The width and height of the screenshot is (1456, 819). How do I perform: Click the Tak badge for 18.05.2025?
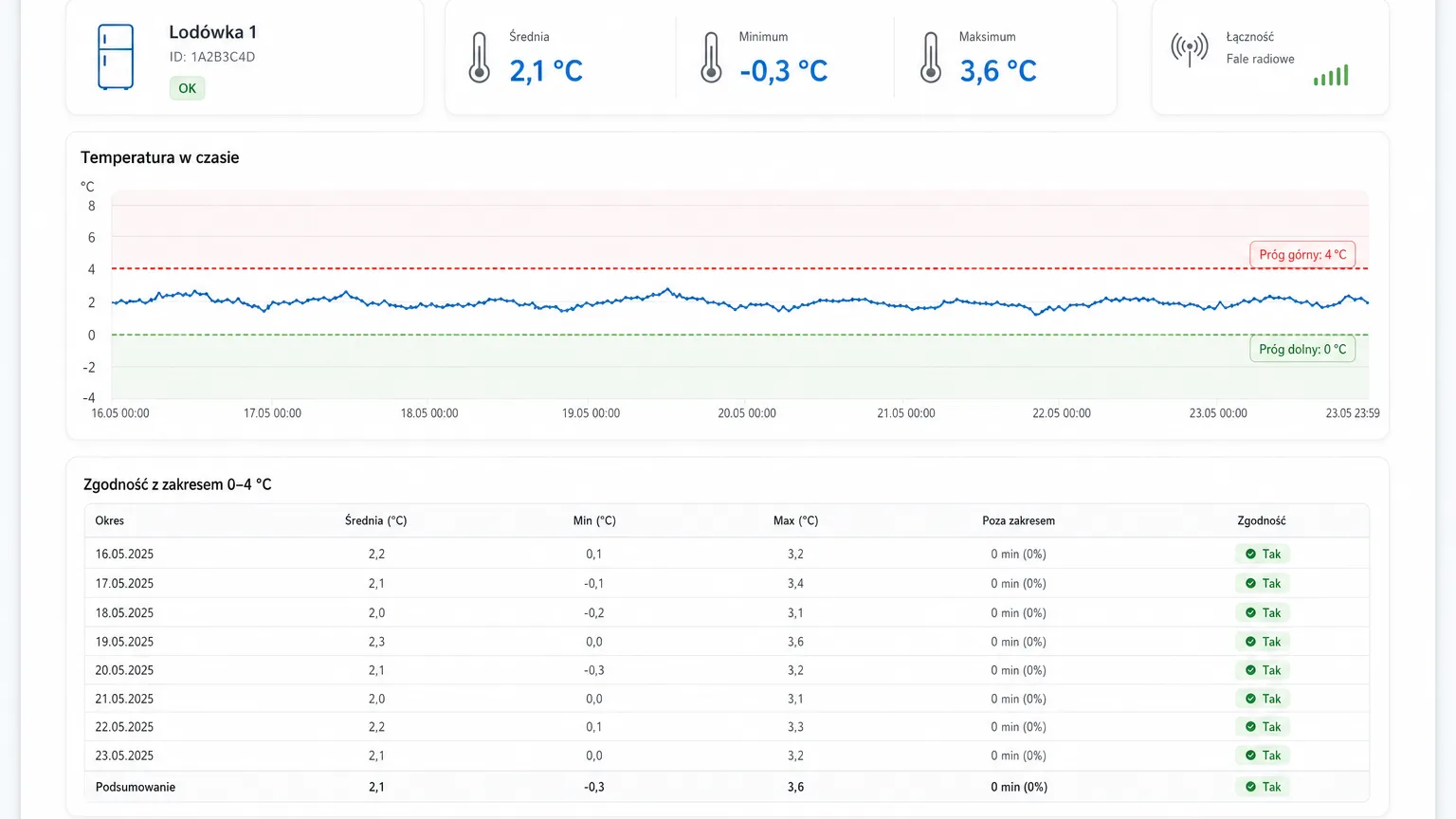(1263, 612)
